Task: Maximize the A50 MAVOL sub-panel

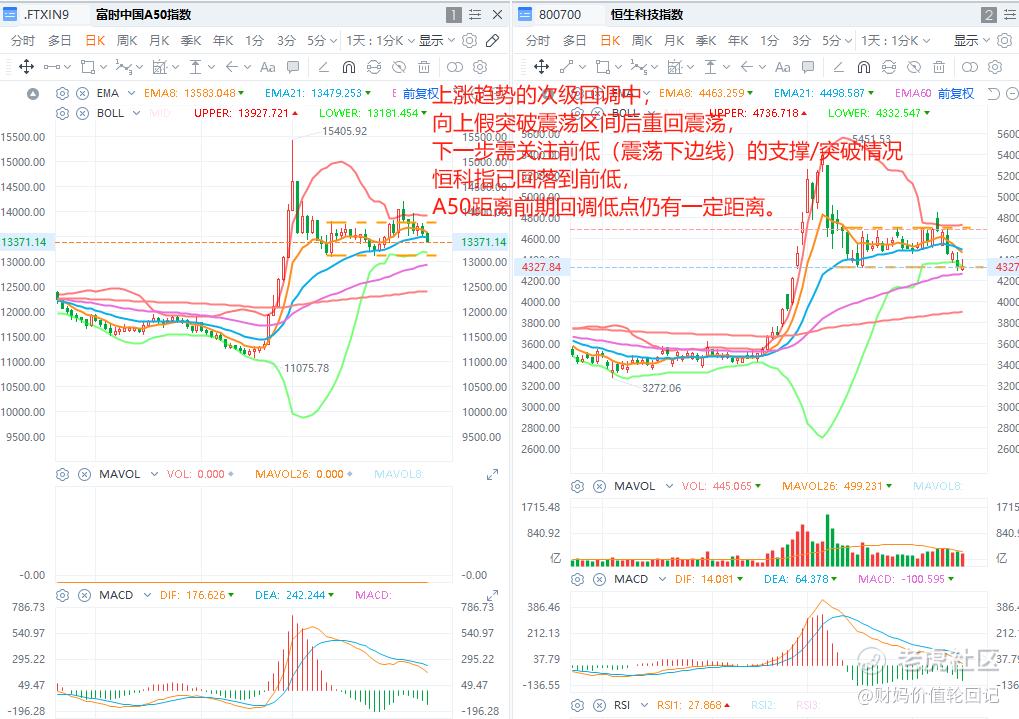Action: pyautogui.click(x=493, y=475)
